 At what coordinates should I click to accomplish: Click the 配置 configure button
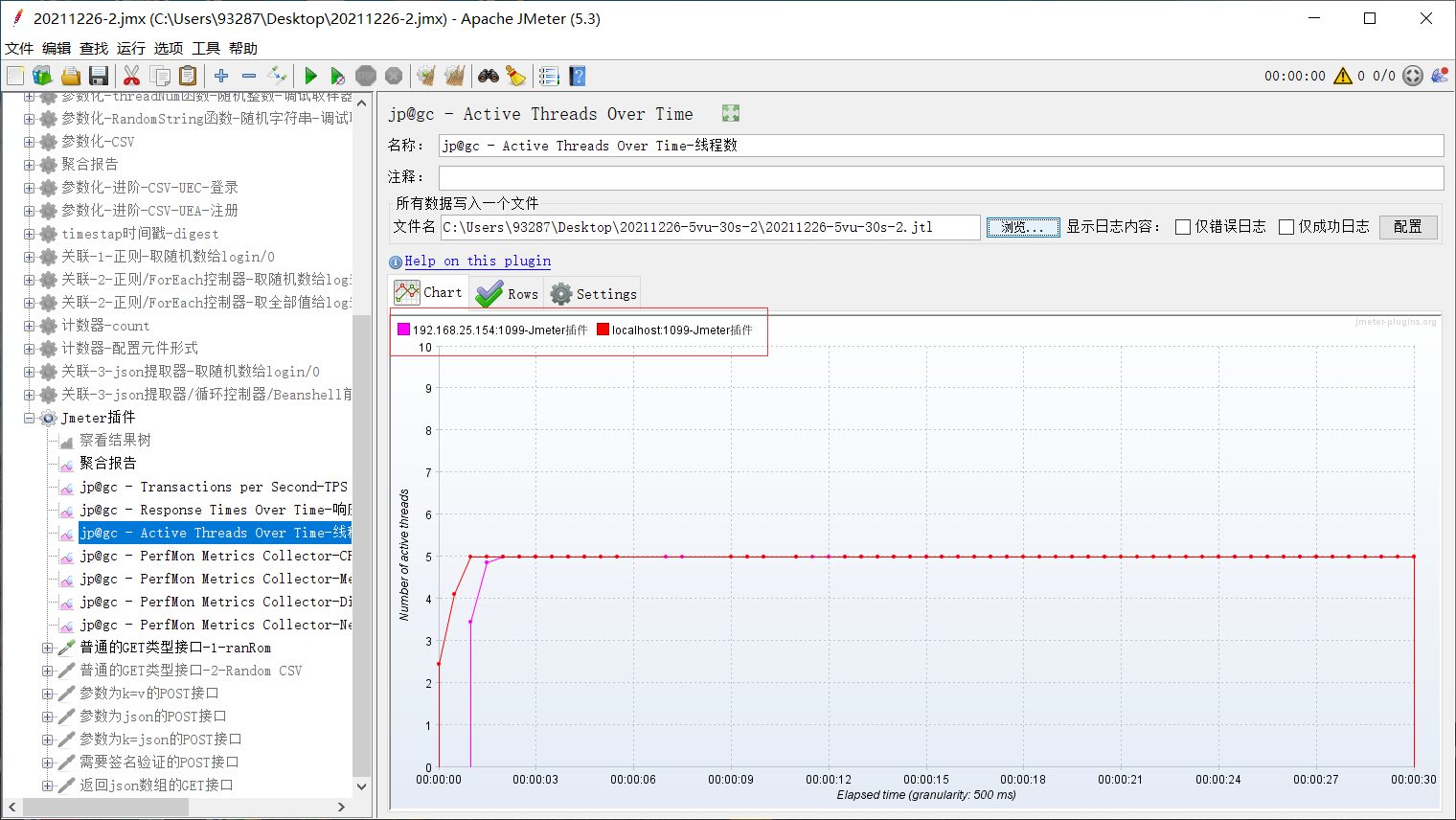[1408, 227]
